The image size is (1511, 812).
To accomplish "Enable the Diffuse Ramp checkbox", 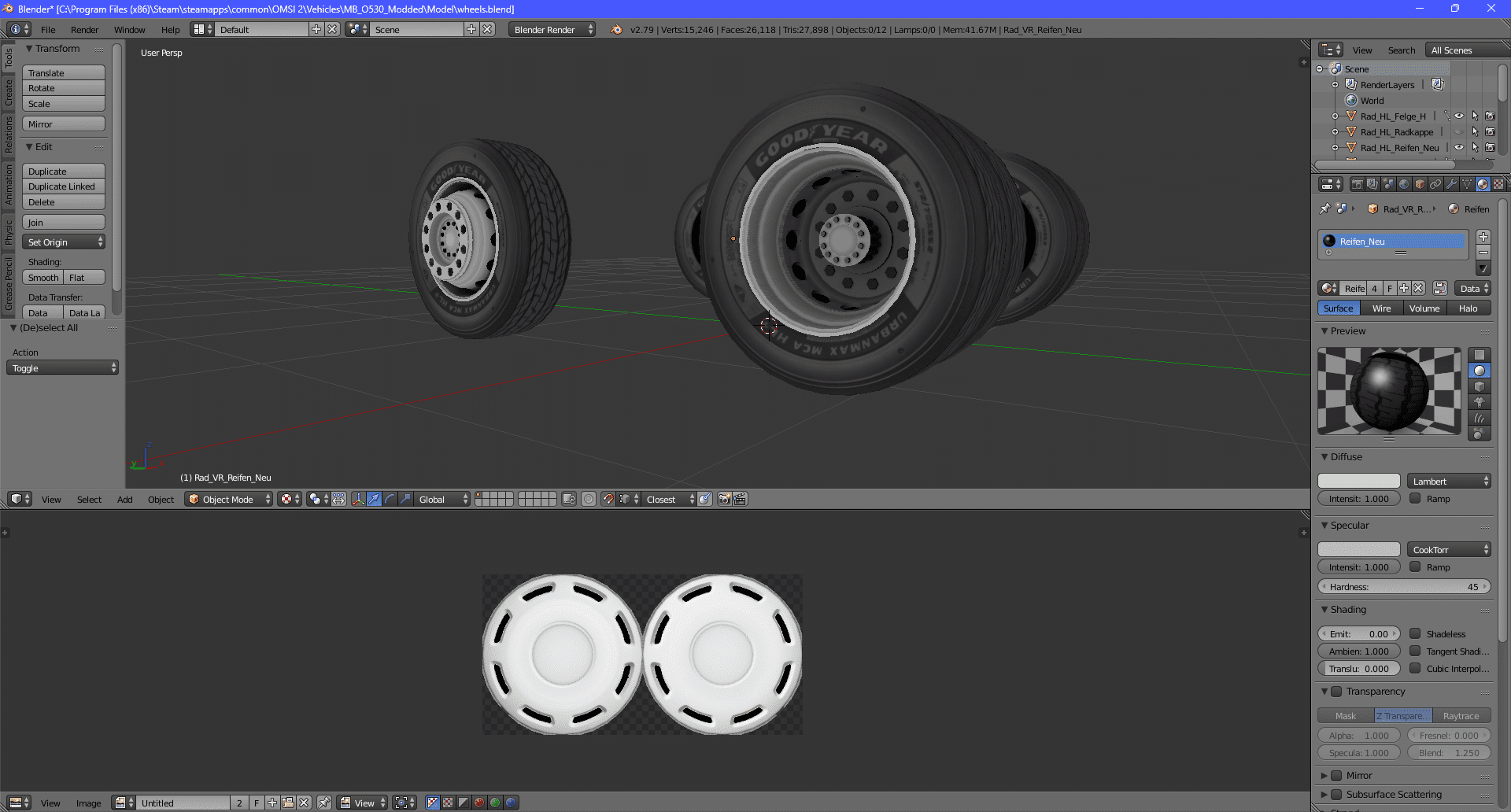I will pos(1415,499).
